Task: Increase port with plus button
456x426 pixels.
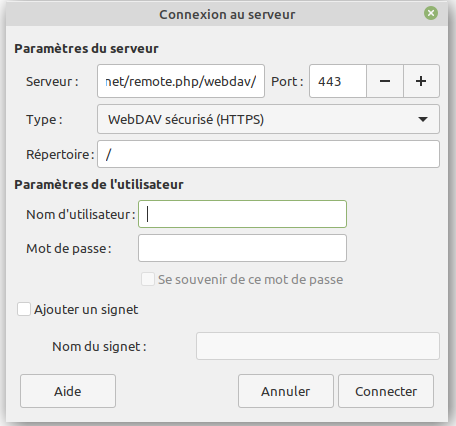Action: 421,81
